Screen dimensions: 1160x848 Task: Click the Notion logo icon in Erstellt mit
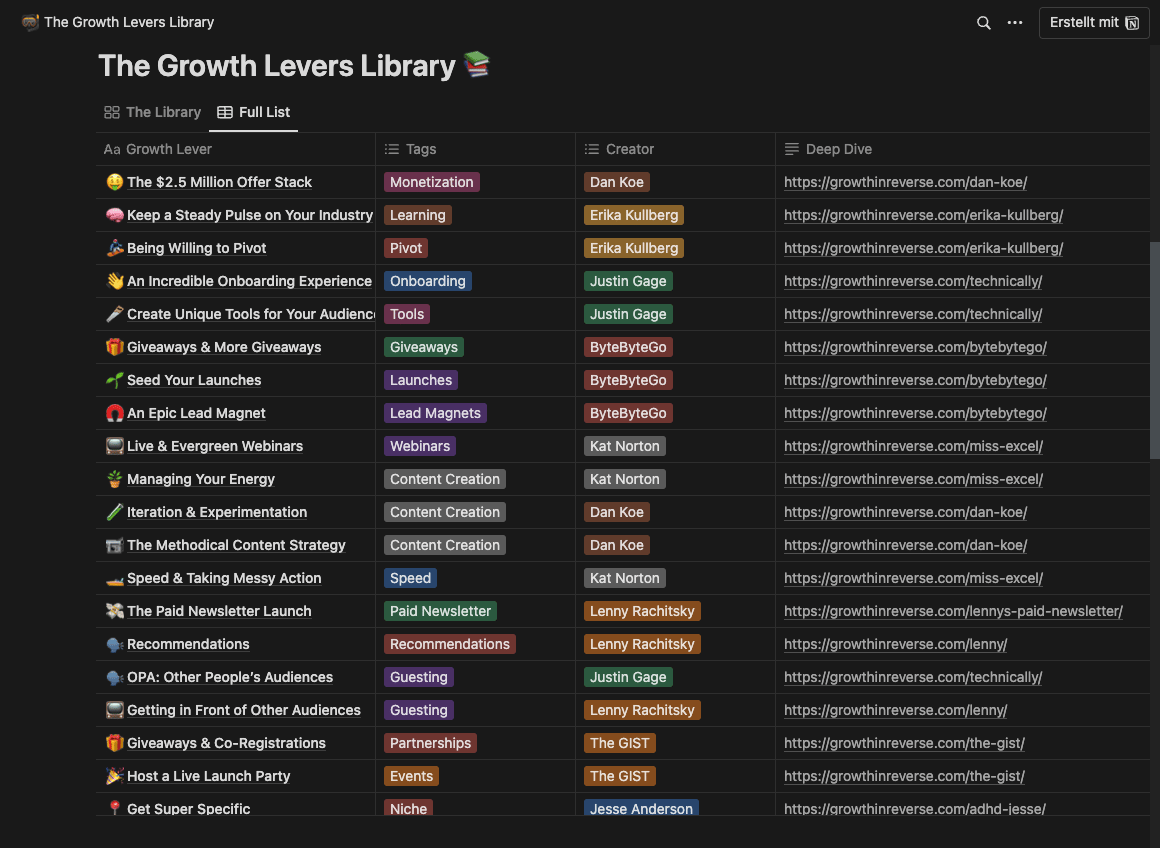(x=1131, y=23)
